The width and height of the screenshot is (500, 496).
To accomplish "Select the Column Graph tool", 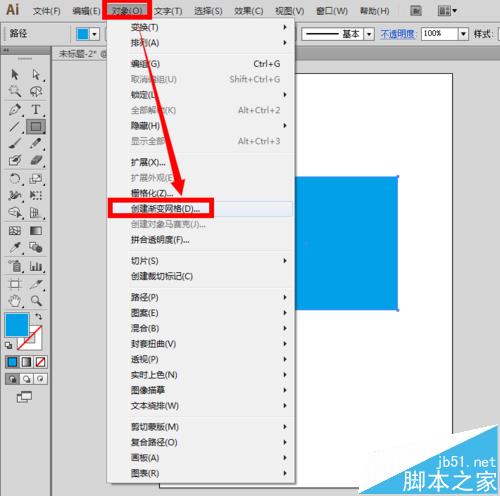I will click(36, 266).
